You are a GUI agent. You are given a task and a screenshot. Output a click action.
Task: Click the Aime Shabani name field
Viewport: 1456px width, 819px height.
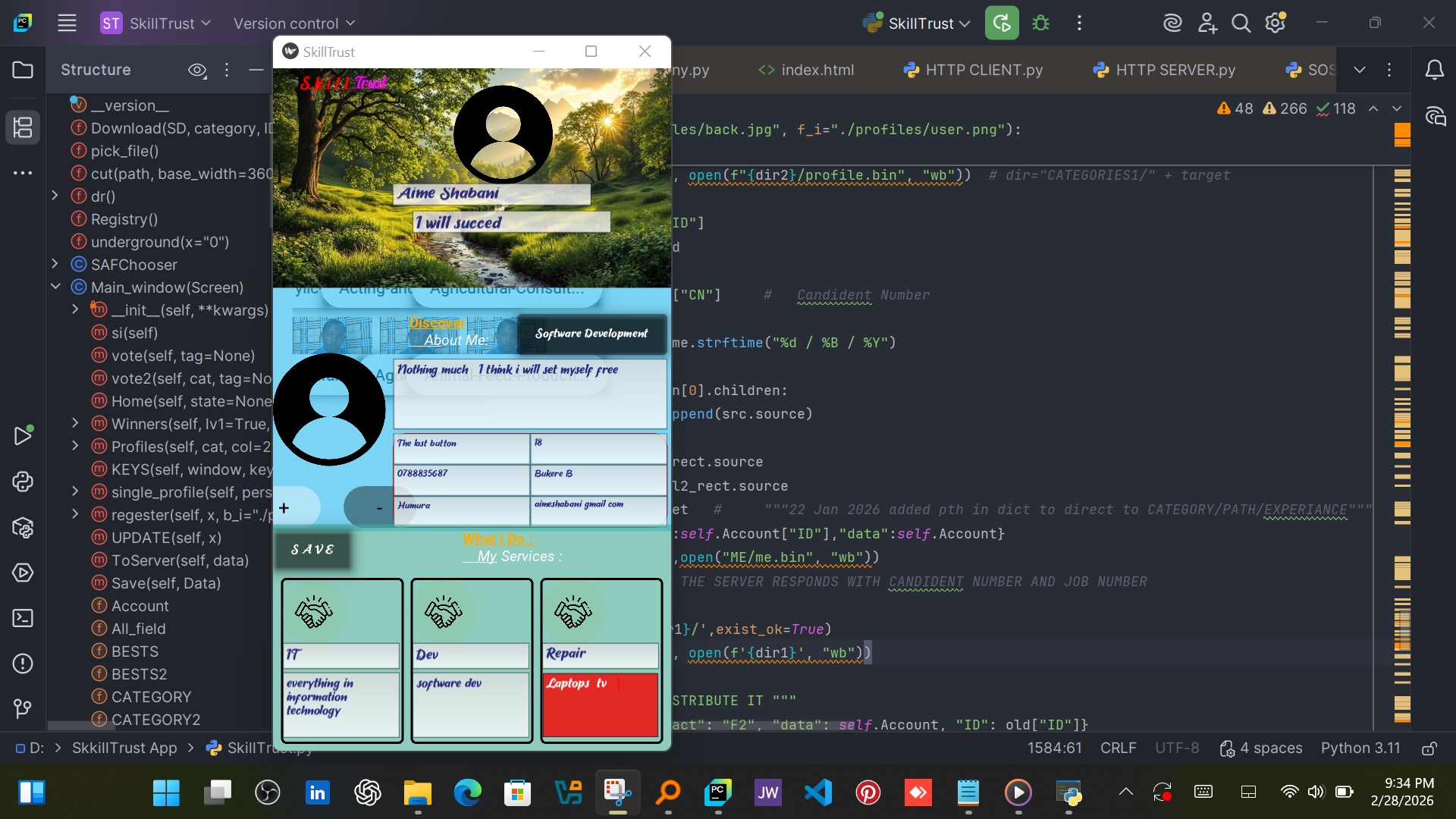[x=492, y=194]
